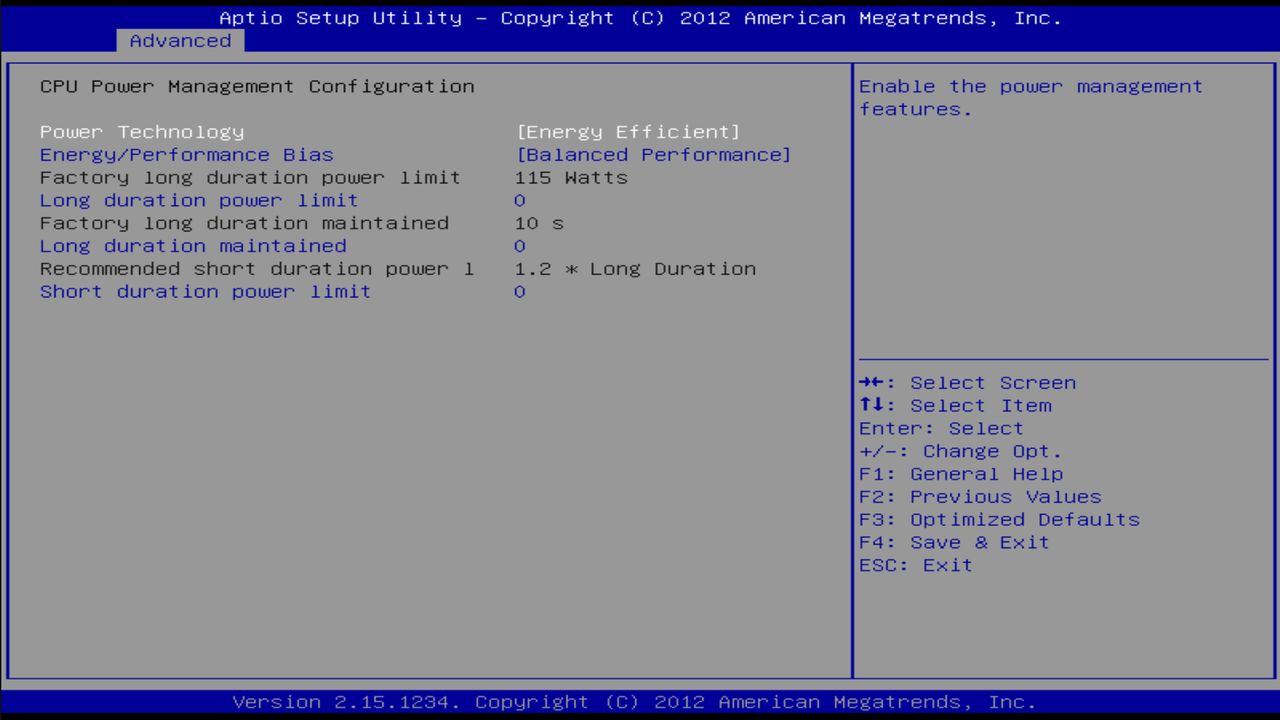Select the Short duration power limit label
The width and height of the screenshot is (1280, 720).
pyautogui.click(x=206, y=292)
